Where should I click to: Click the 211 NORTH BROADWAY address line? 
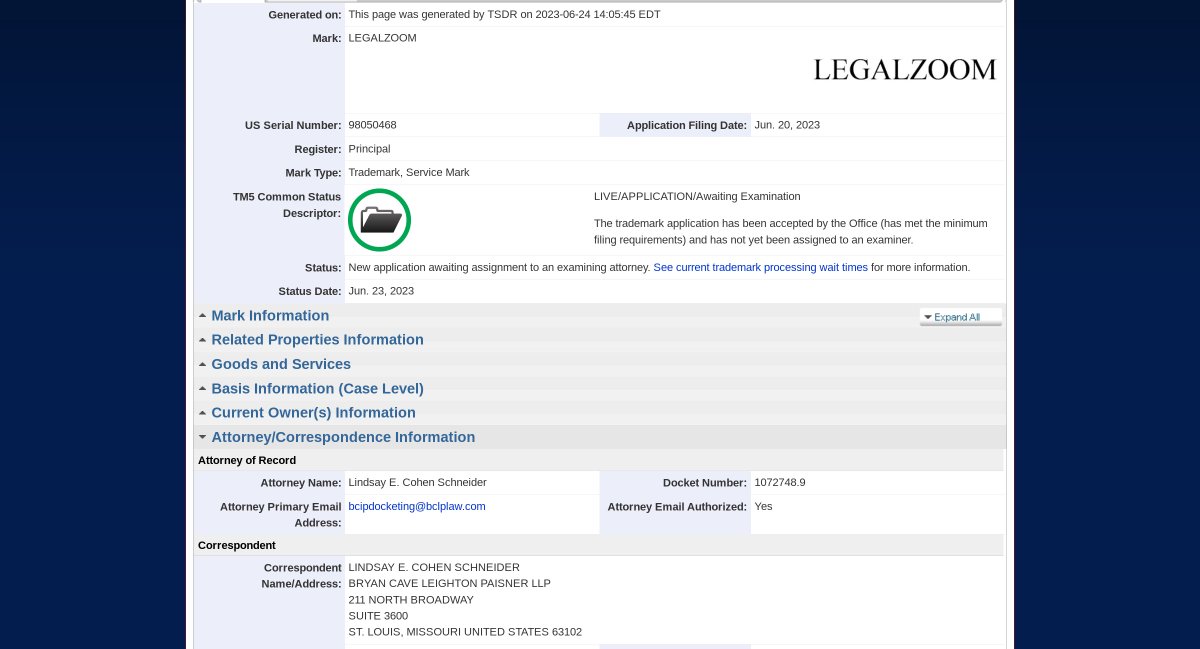click(411, 600)
